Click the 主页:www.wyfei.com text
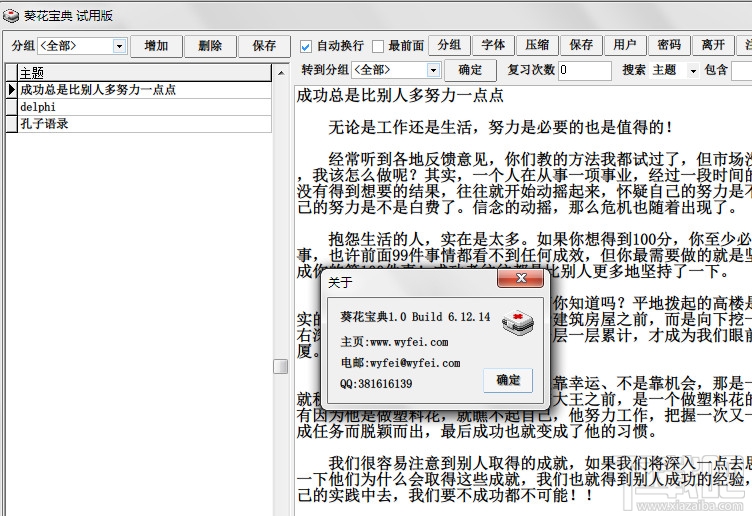 click(x=394, y=342)
